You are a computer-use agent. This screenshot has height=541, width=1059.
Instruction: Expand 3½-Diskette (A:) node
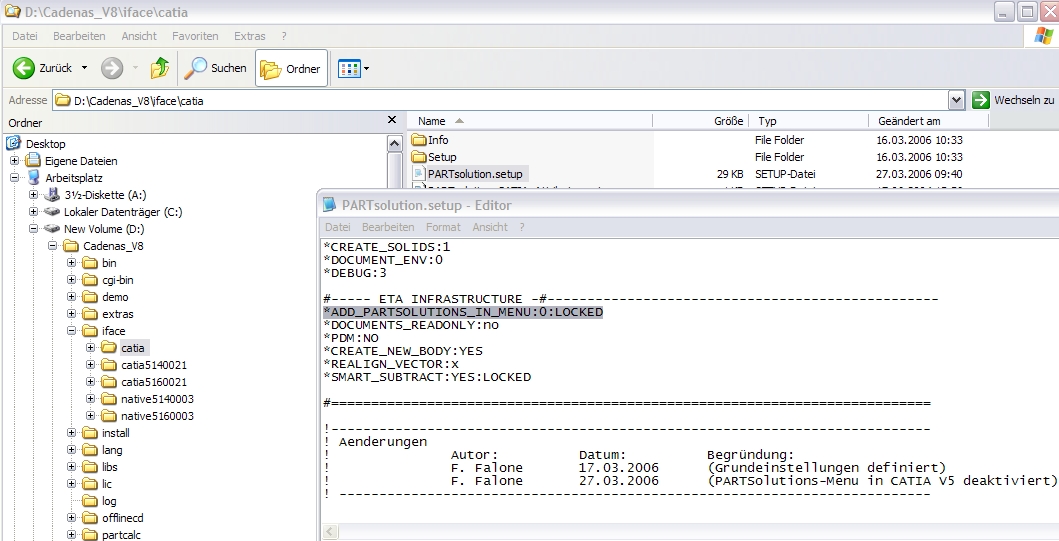33,195
